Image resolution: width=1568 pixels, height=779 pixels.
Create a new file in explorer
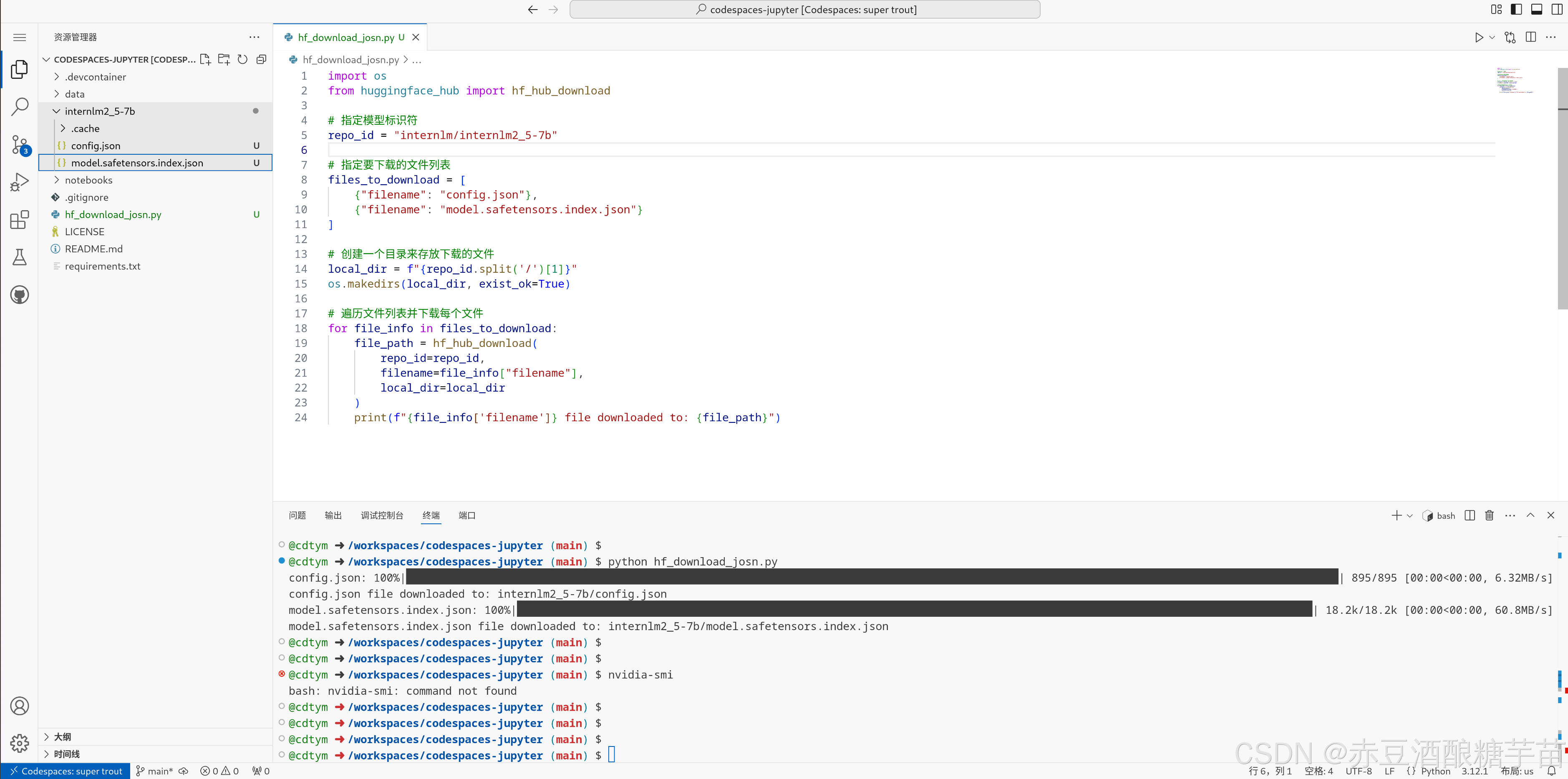pyautogui.click(x=205, y=59)
